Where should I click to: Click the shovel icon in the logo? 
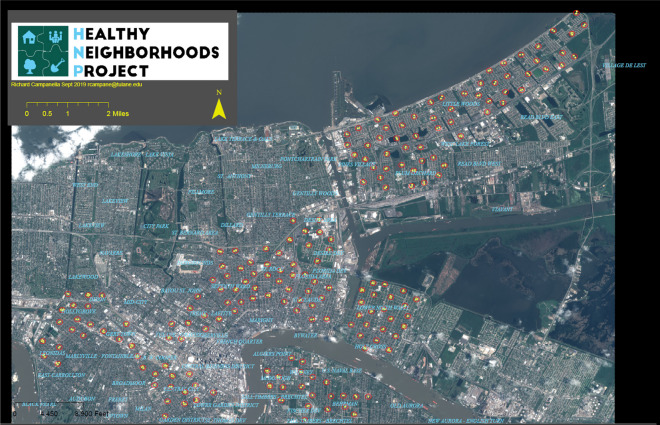coord(55,64)
